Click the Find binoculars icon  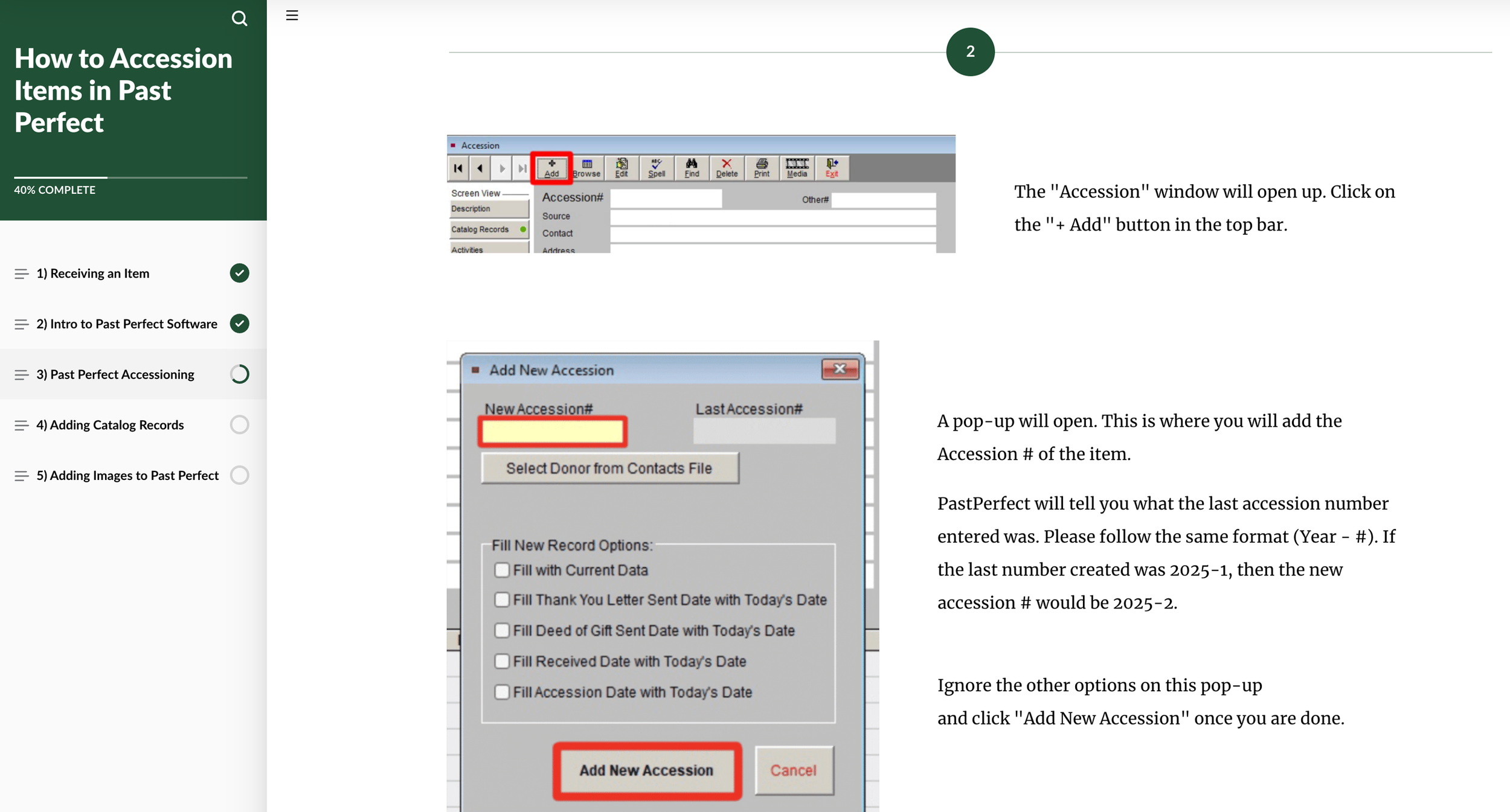tap(692, 168)
